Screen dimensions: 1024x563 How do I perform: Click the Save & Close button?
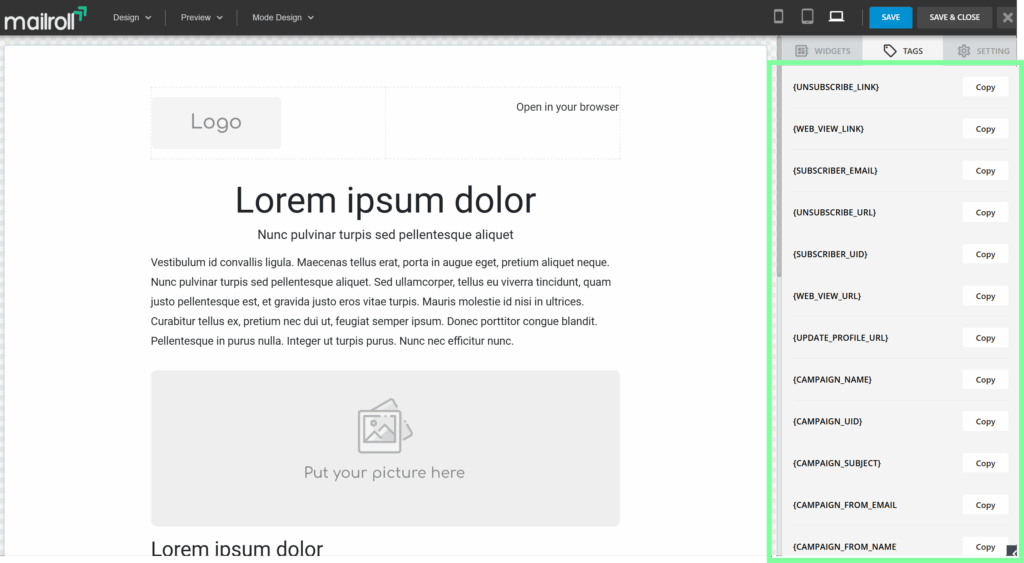(x=954, y=17)
